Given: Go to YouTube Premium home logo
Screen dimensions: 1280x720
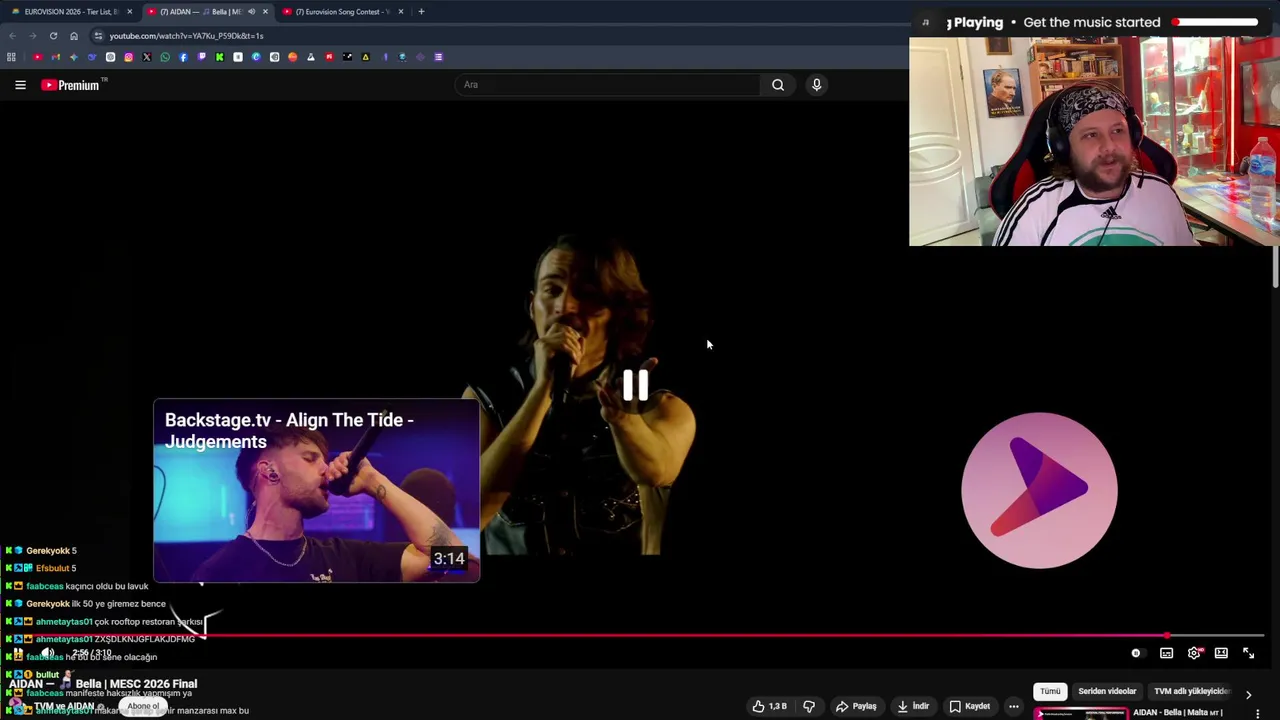Looking at the screenshot, I should click(70, 85).
